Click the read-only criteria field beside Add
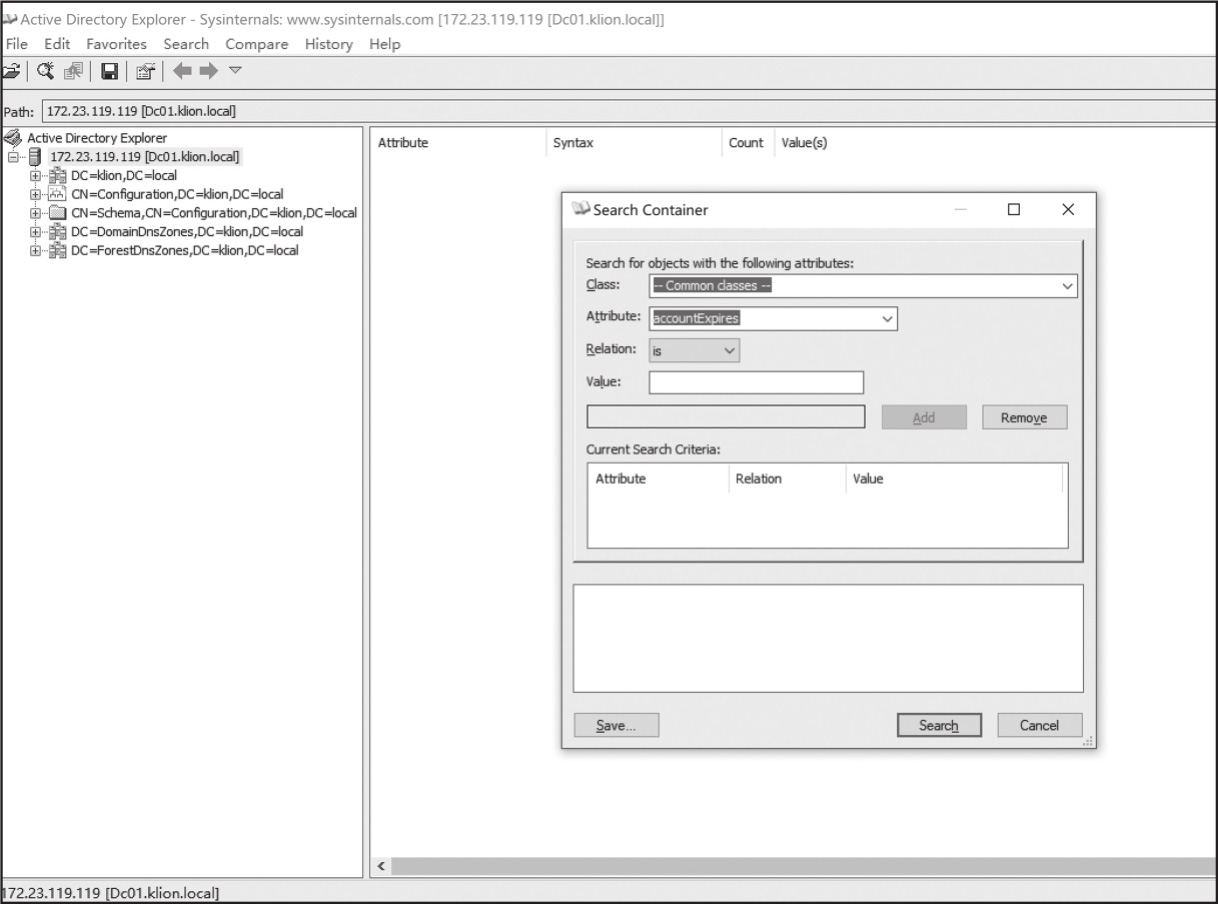Screen dimensions: 1218x904 (726, 418)
